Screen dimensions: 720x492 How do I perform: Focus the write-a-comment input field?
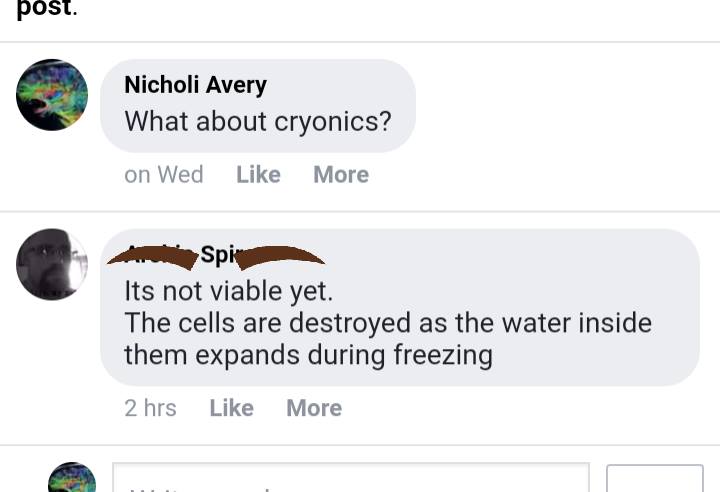coord(350,480)
